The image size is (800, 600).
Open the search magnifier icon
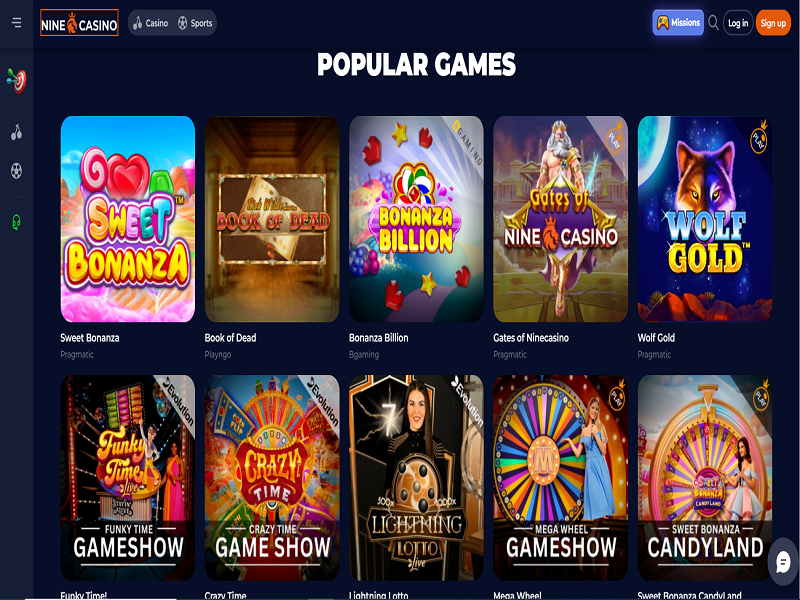click(x=713, y=23)
